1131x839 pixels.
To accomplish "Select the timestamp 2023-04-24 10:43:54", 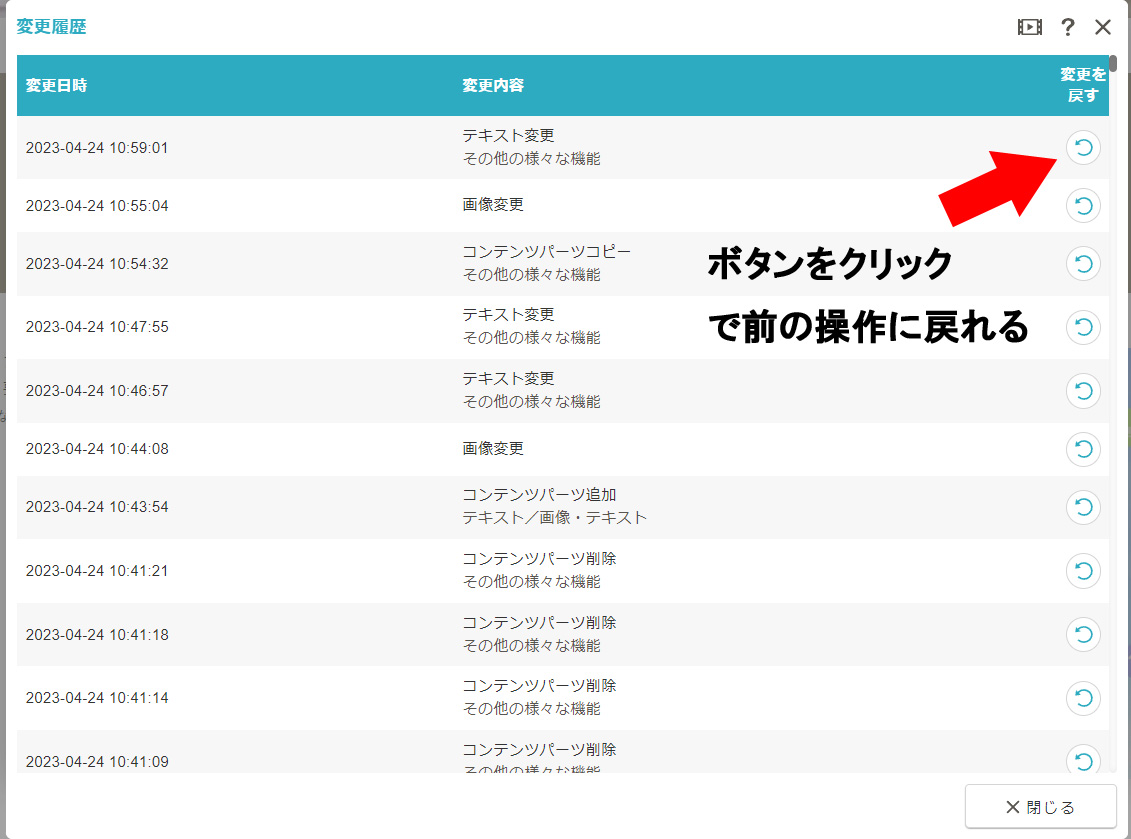I will 97,507.
